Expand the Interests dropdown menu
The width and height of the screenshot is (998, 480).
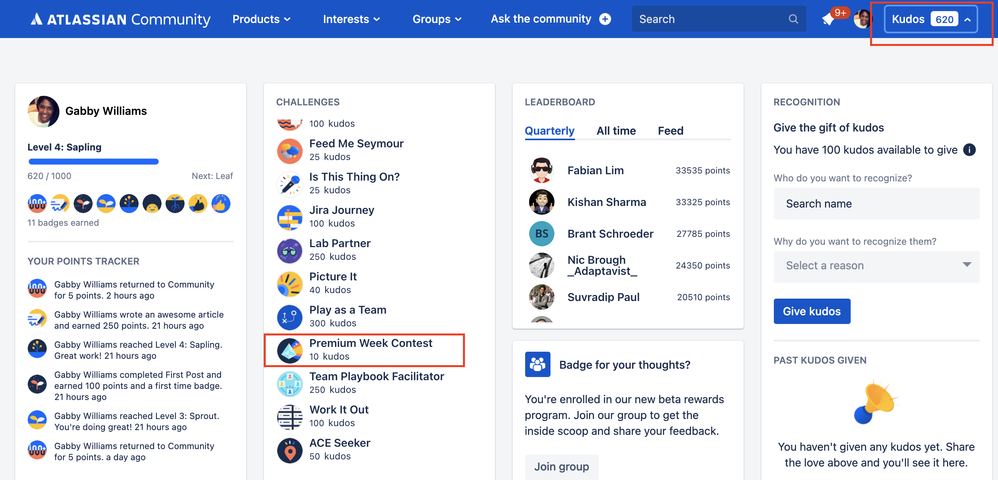(351, 19)
